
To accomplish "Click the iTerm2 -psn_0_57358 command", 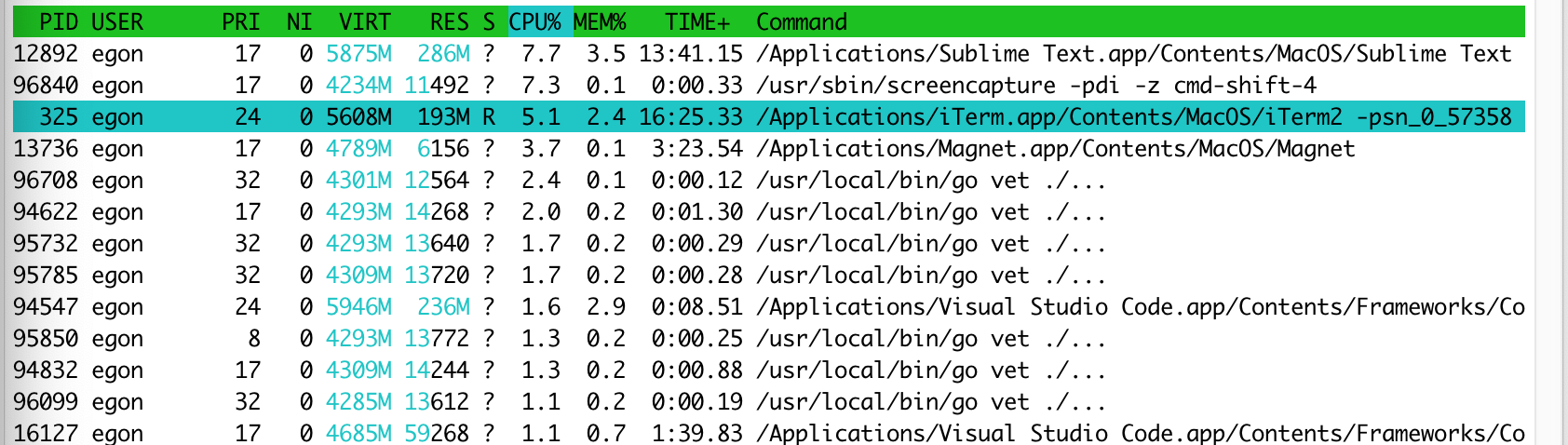I will [x=1134, y=117].
